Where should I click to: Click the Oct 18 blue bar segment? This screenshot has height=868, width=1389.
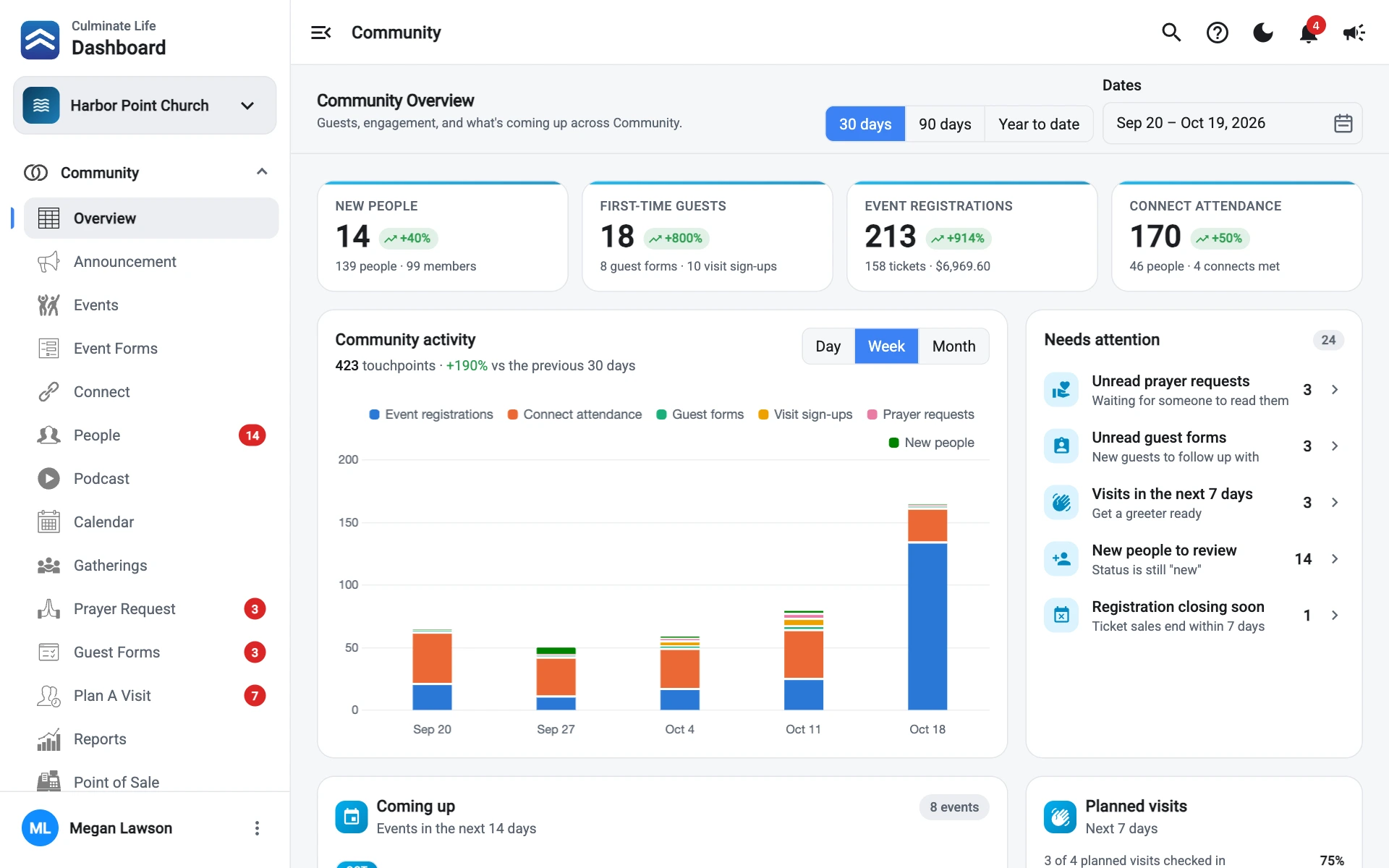click(927, 626)
